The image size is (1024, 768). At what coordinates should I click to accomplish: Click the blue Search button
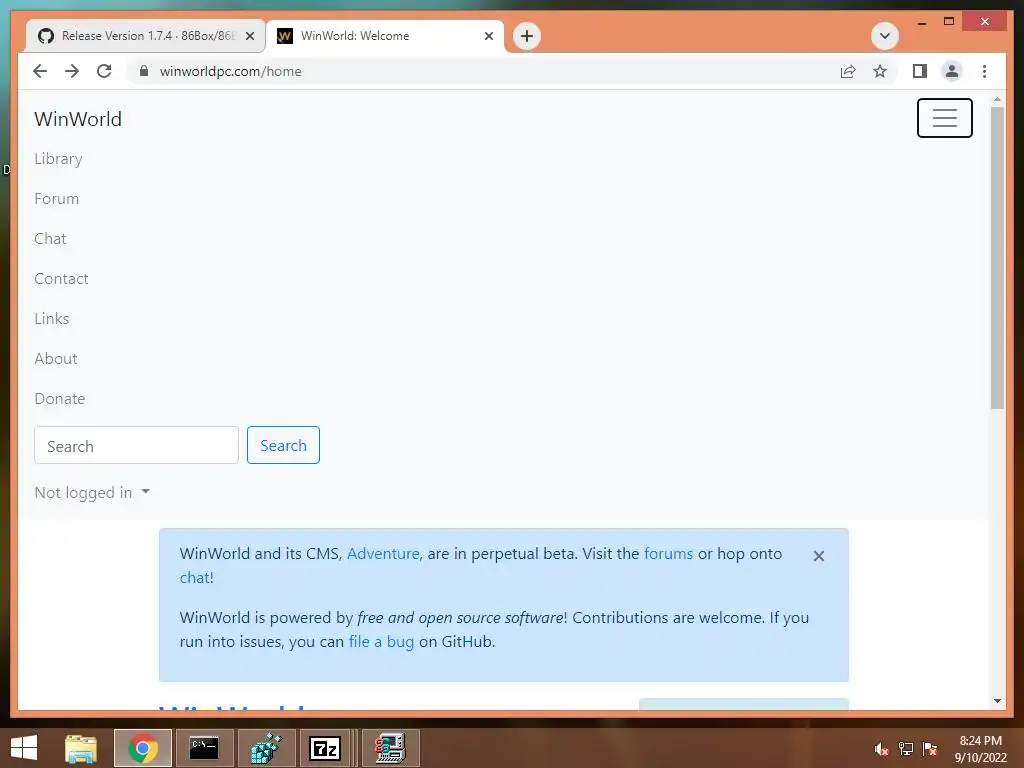point(283,445)
